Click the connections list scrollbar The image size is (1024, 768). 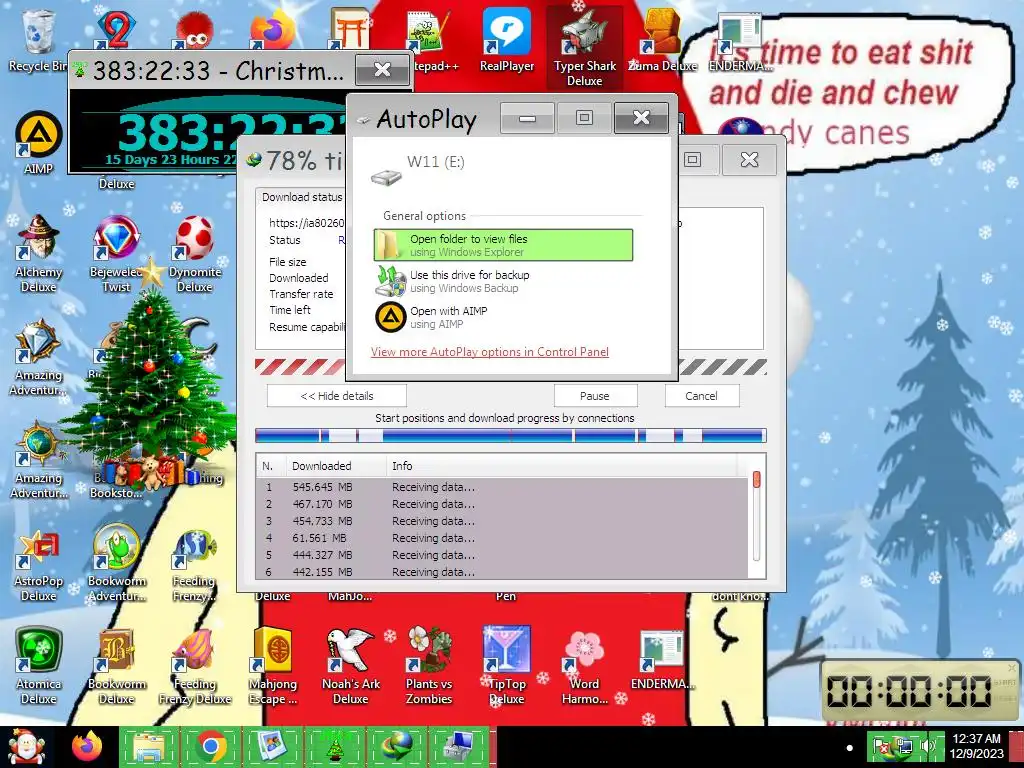coord(756,516)
